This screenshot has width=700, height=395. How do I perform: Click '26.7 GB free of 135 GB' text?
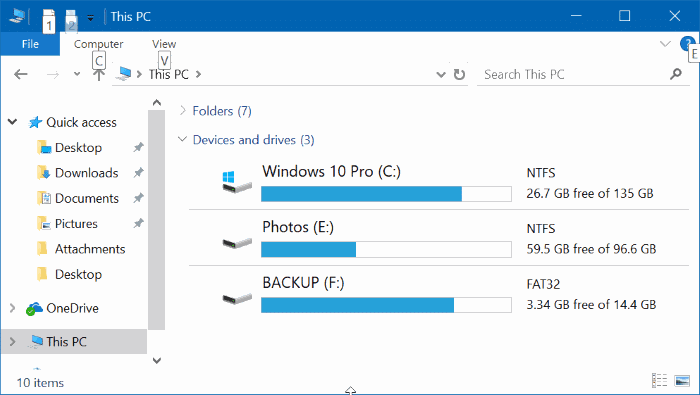tap(590, 193)
